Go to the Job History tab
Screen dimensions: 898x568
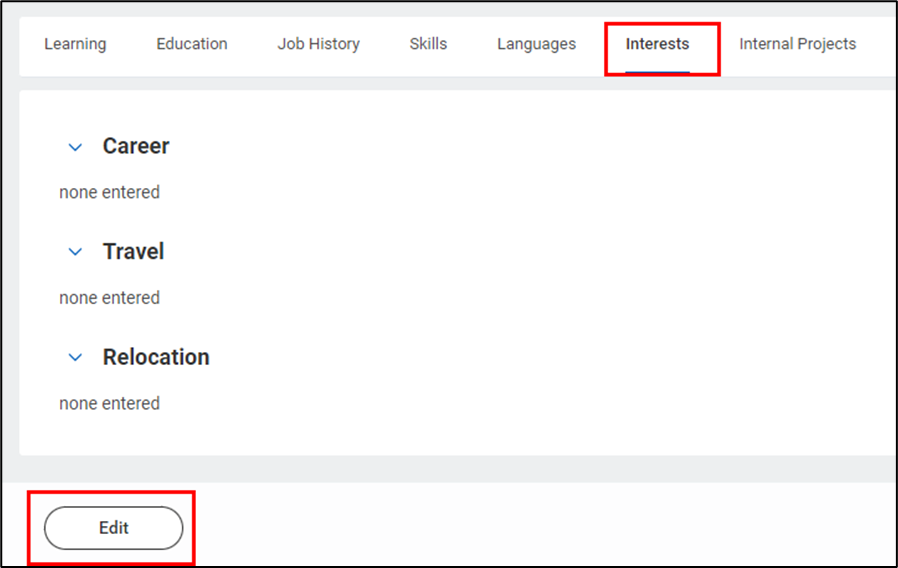(x=318, y=44)
